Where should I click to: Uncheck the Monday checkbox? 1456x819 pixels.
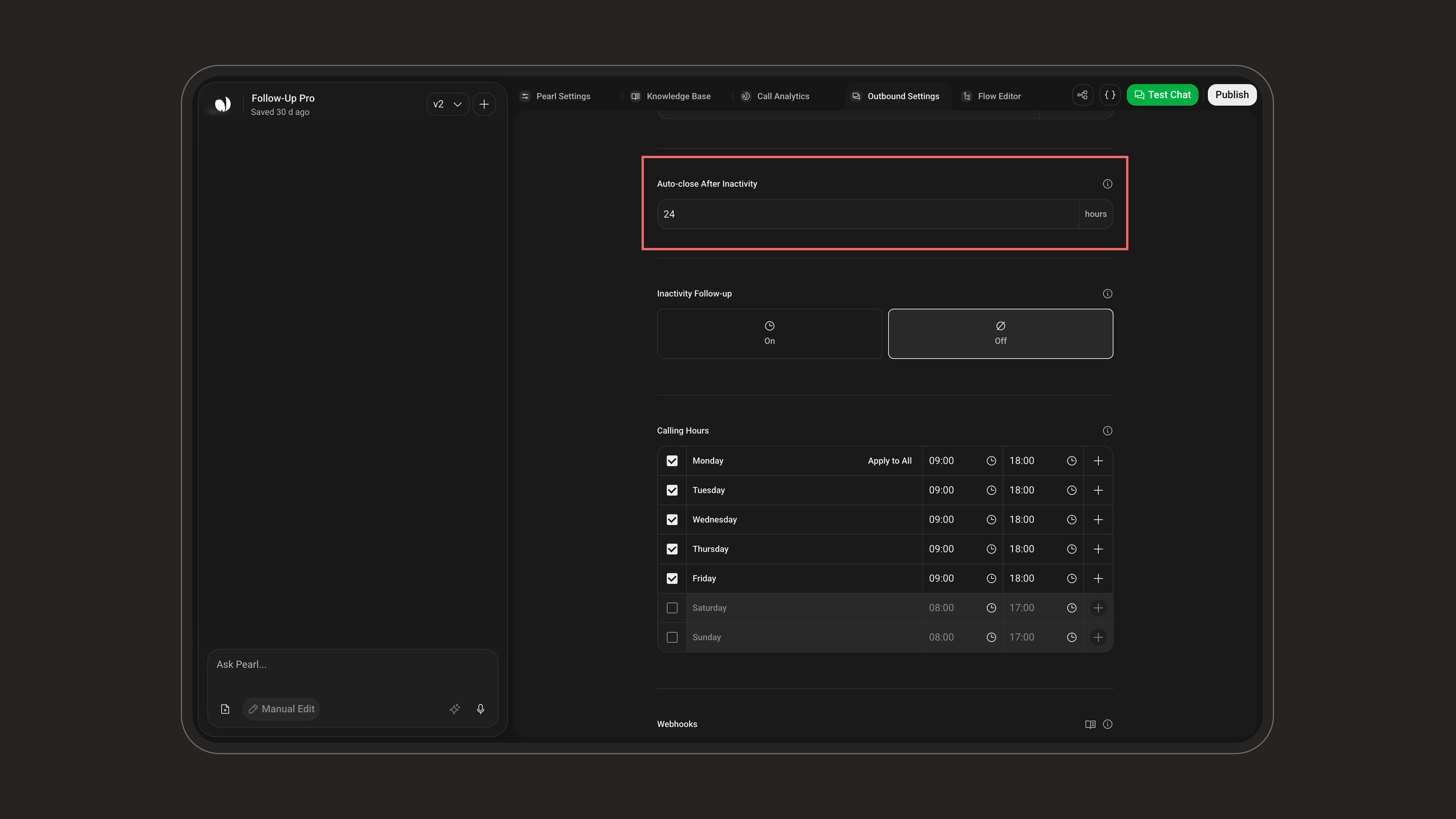672,461
